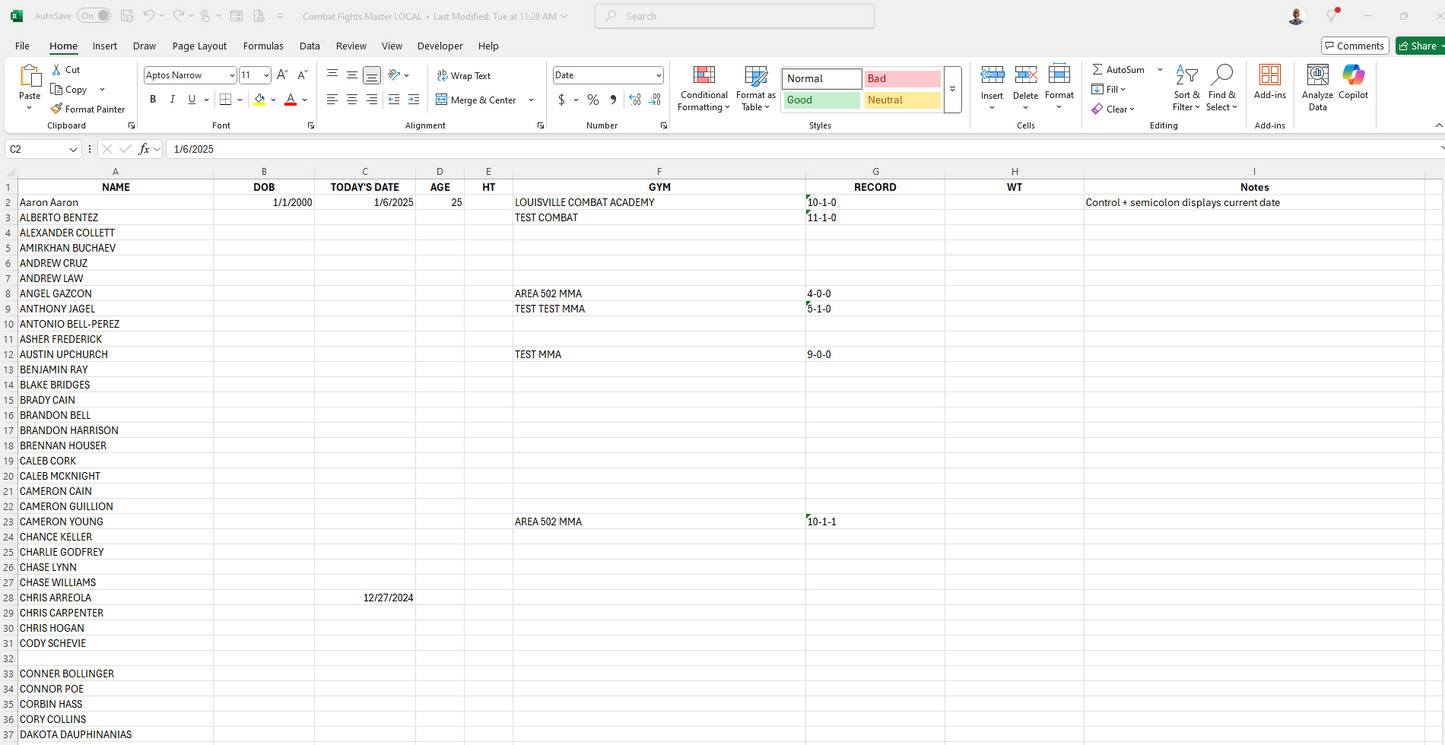Toggle Wrap Text for the selected cell
This screenshot has height=745, width=1445.
tap(462, 75)
